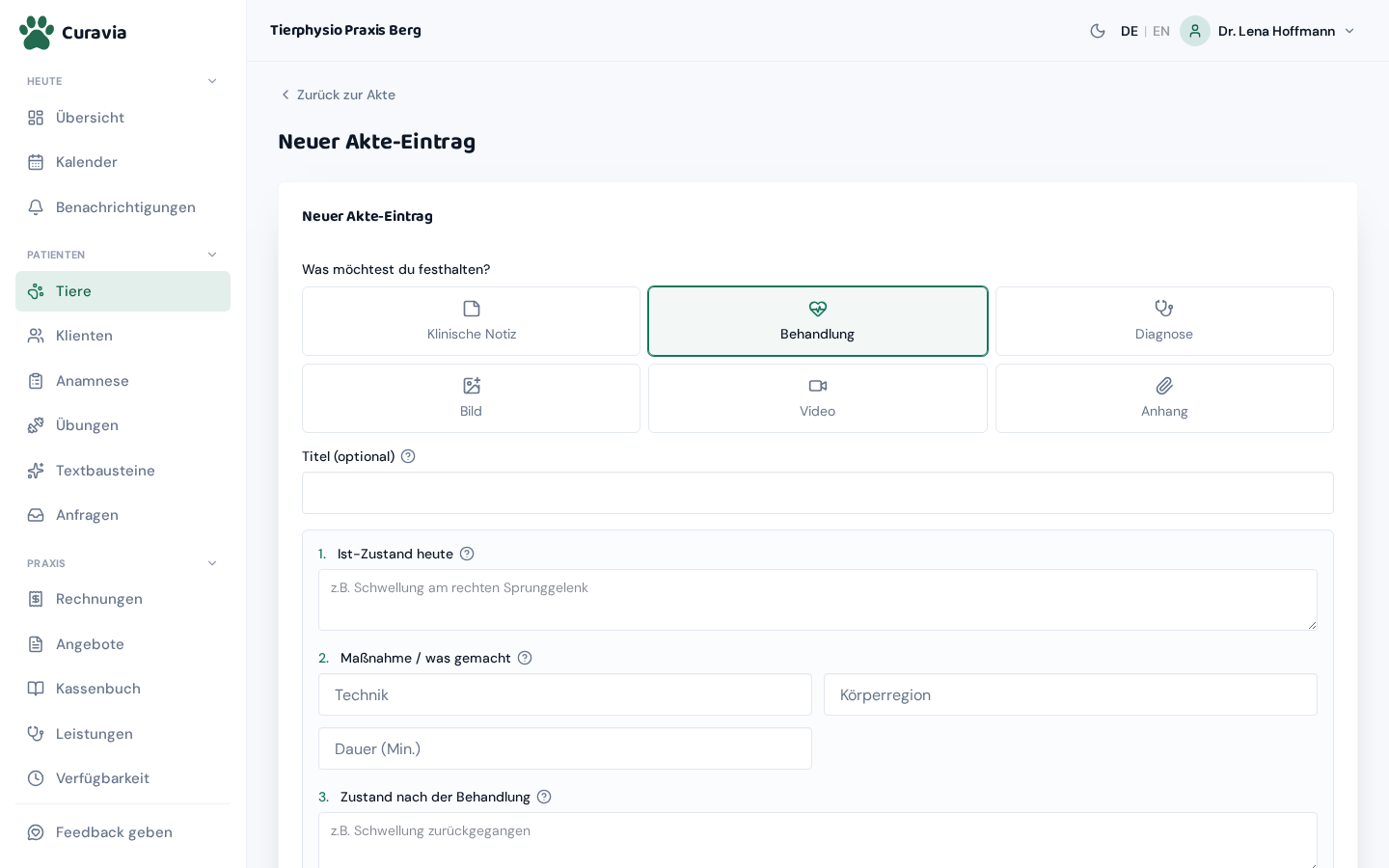Open Verfügbarkeit settings
1389x868 pixels.
(x=123, y=778)
